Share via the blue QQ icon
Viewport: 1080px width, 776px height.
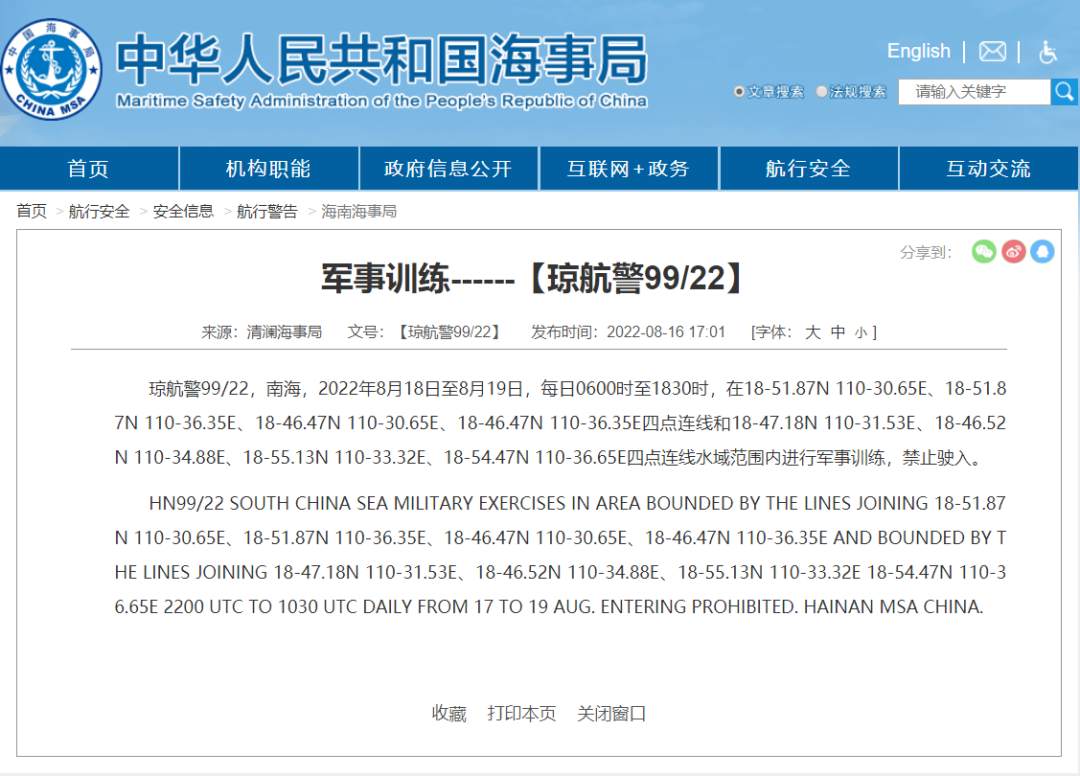(1042, 251)
